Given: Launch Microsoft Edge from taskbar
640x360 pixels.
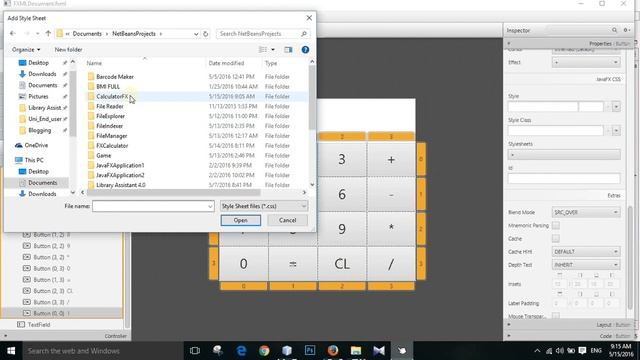Looking at the screenshot, I should click(241, 351).
